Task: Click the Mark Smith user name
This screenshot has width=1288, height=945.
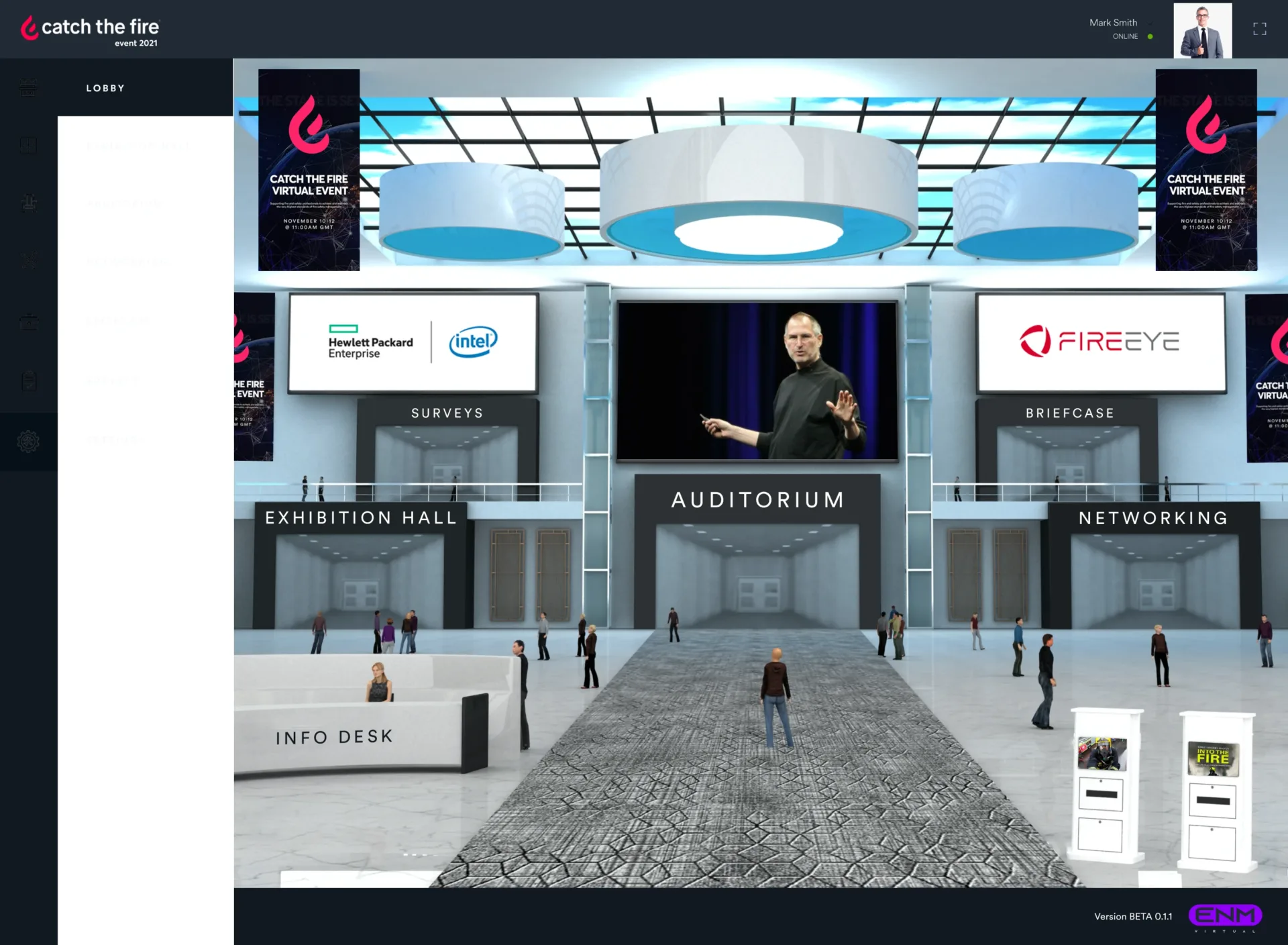Action: (x=1113, y=22)
